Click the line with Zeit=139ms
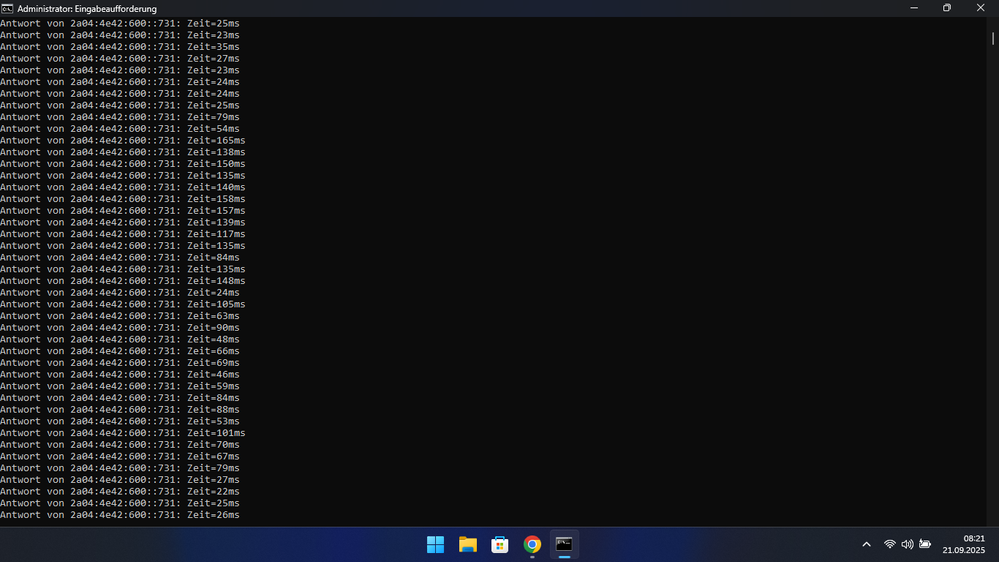This screenshot has height=562, width=999. [x=122, y=222]
